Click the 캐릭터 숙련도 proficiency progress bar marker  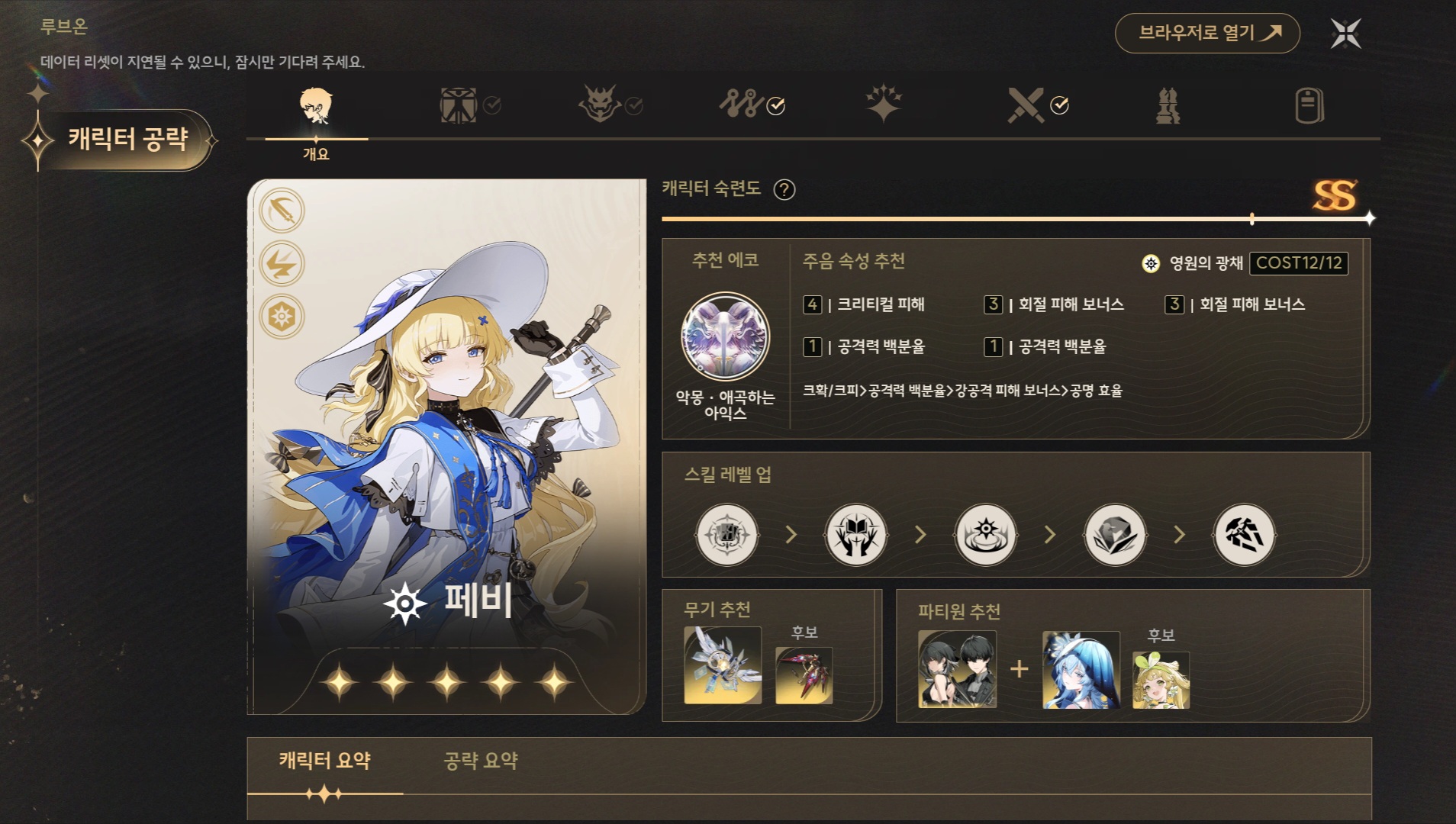pyautogui.click(x=1252, y=219)
